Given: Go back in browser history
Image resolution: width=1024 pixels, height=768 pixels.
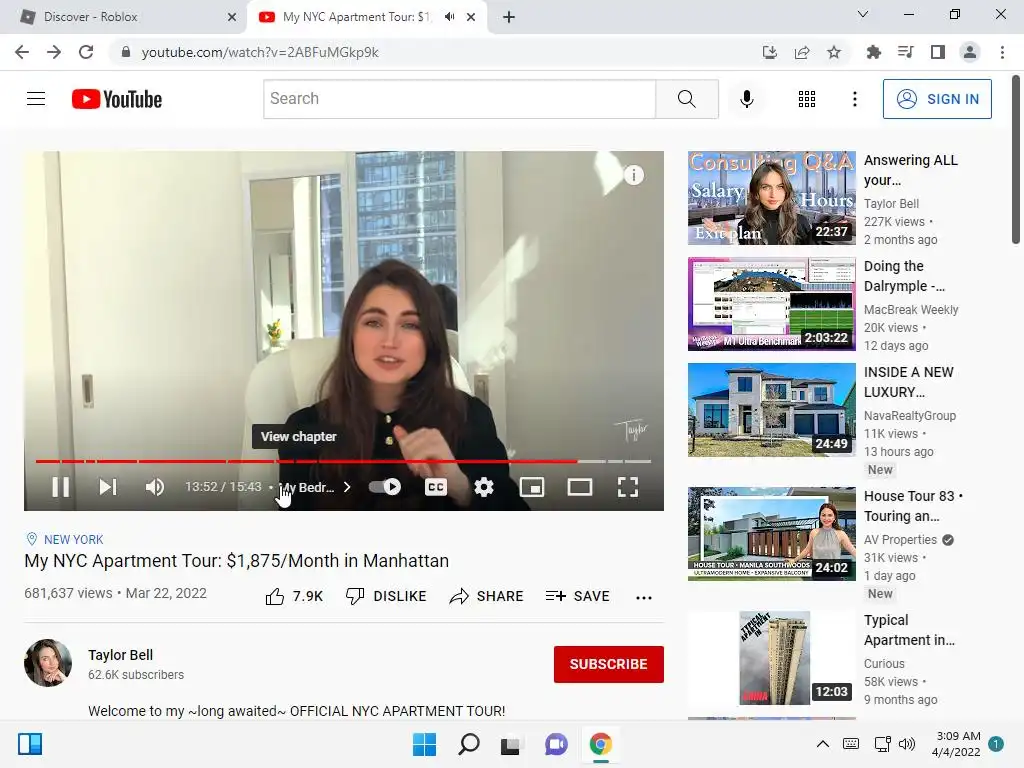Looking at the screenshot, I should coord(22,52).
